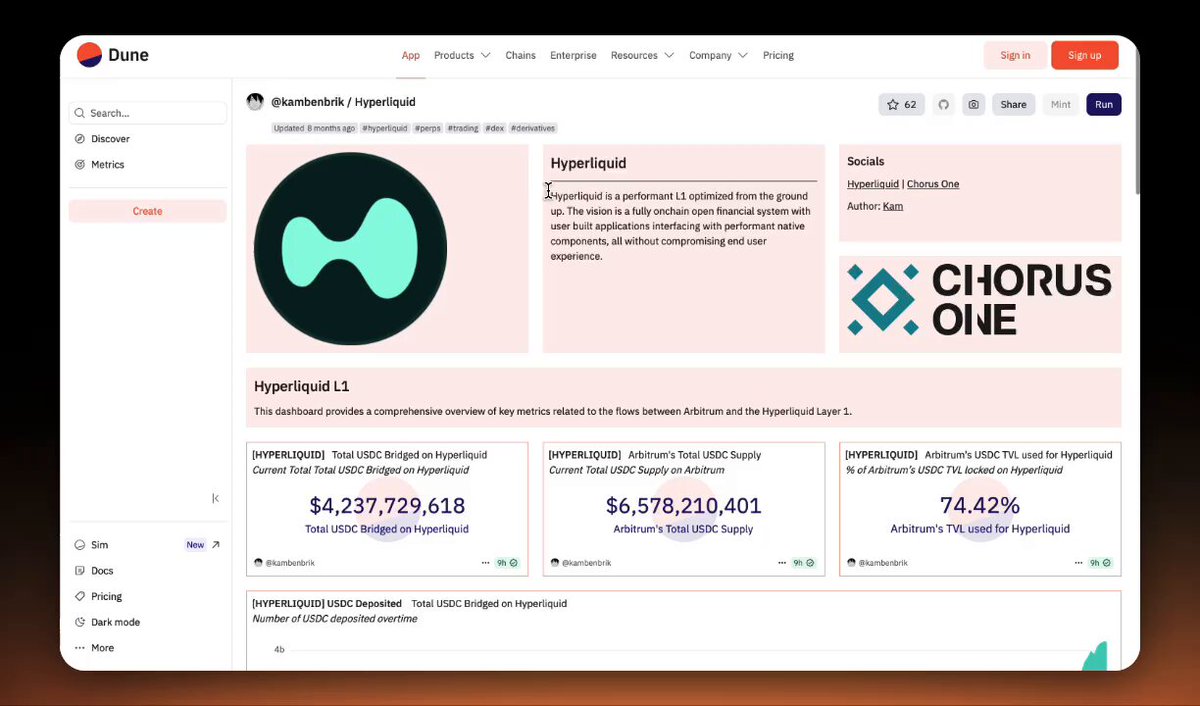Click the 'Hyperliquid L1' section heading
The height and width of the screenshot is (706, 1200).
point(302,386)
